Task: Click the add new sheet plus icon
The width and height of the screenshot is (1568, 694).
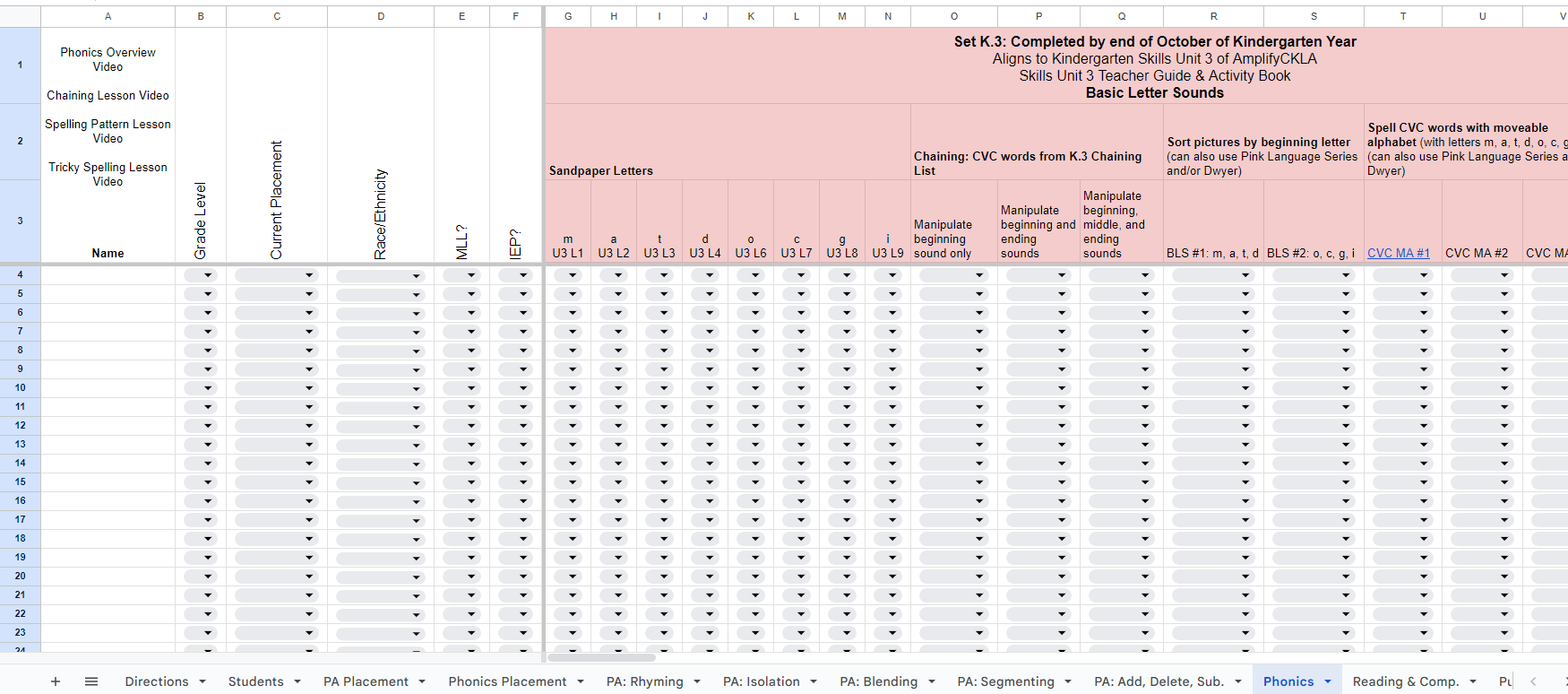Action: point(56,681)
